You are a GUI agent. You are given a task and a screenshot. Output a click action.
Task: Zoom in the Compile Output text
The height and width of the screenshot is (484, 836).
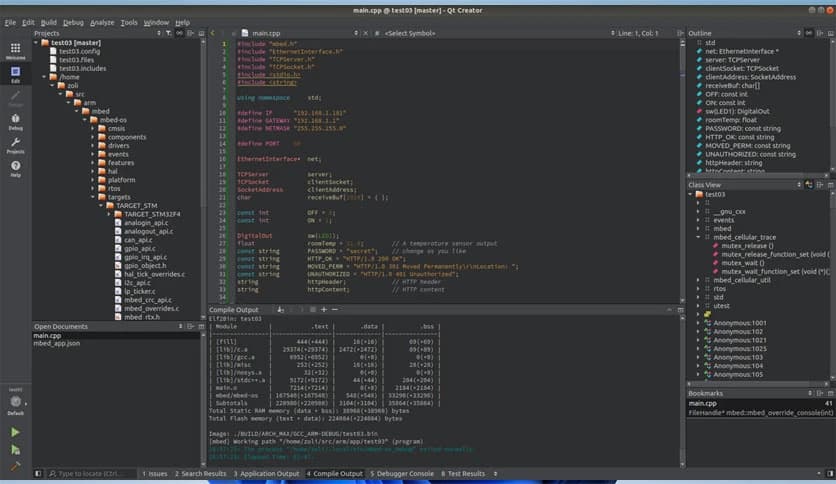coord(324,309)
